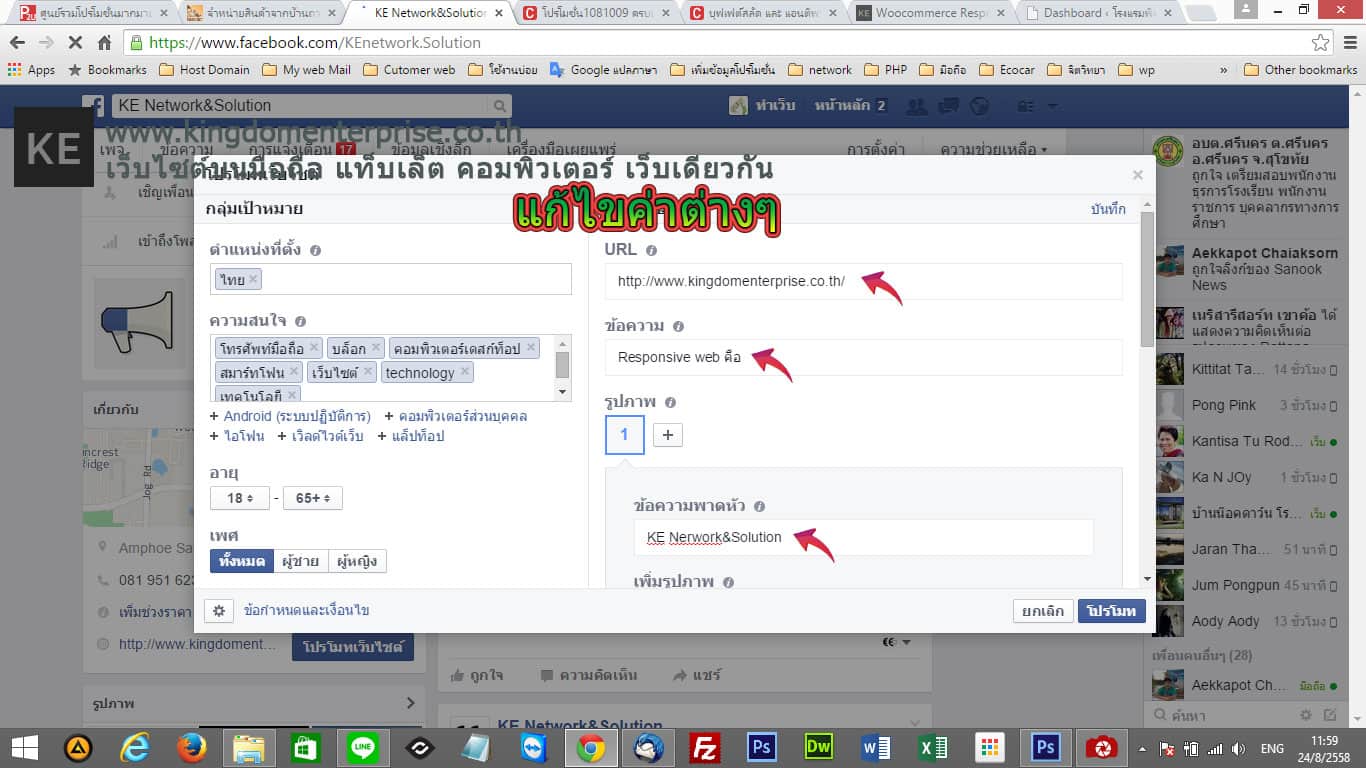The image size is (1366, 768).
Task: Open minimum age 18 dropdown
Action: 239,498
